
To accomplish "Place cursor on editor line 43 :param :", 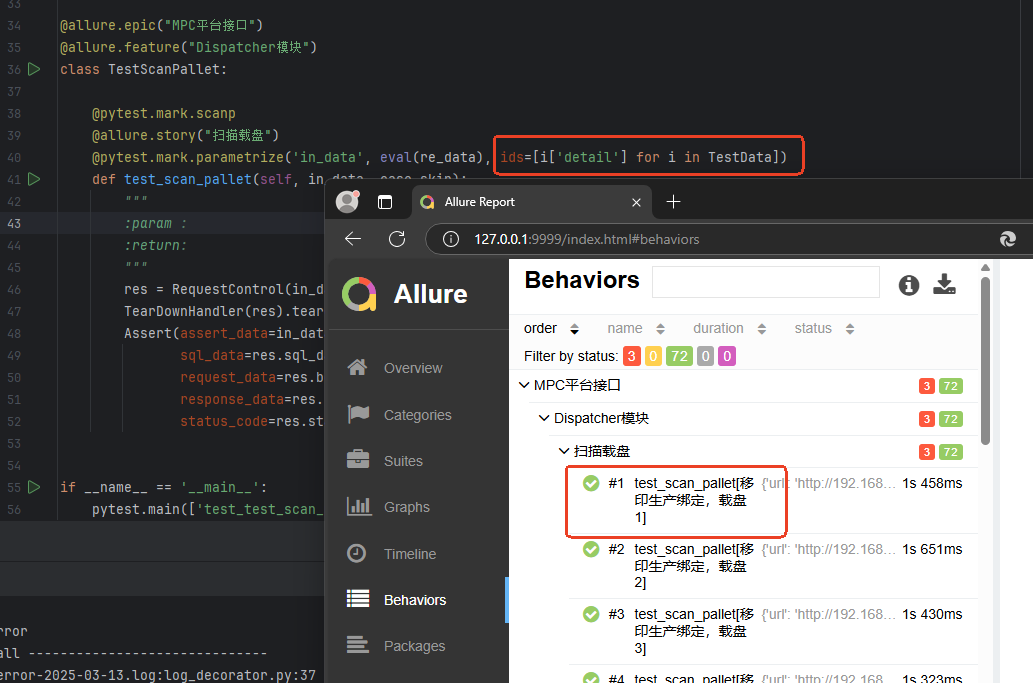I will [x=155, y=223].
